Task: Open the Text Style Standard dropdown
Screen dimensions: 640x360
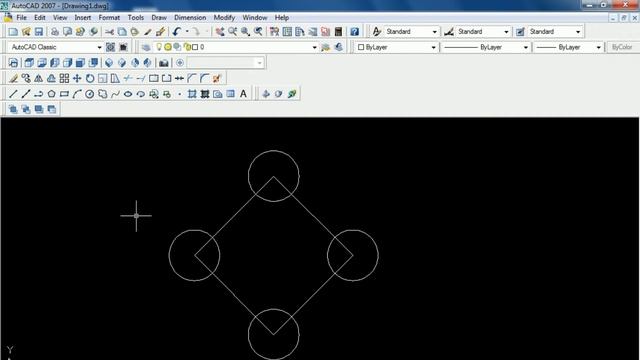Action: pyautogui.click(x=434, y=32)
